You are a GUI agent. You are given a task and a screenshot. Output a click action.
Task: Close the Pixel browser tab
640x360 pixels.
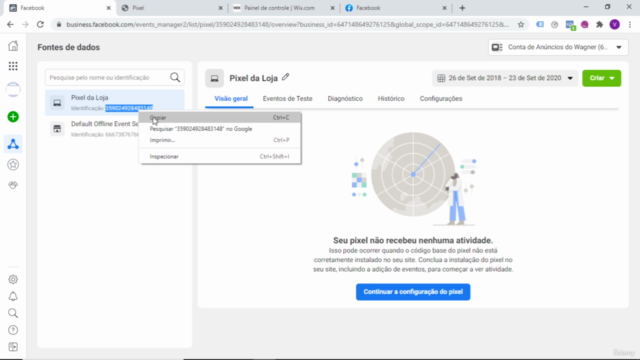pyautogui.click(x=220, y=8)
